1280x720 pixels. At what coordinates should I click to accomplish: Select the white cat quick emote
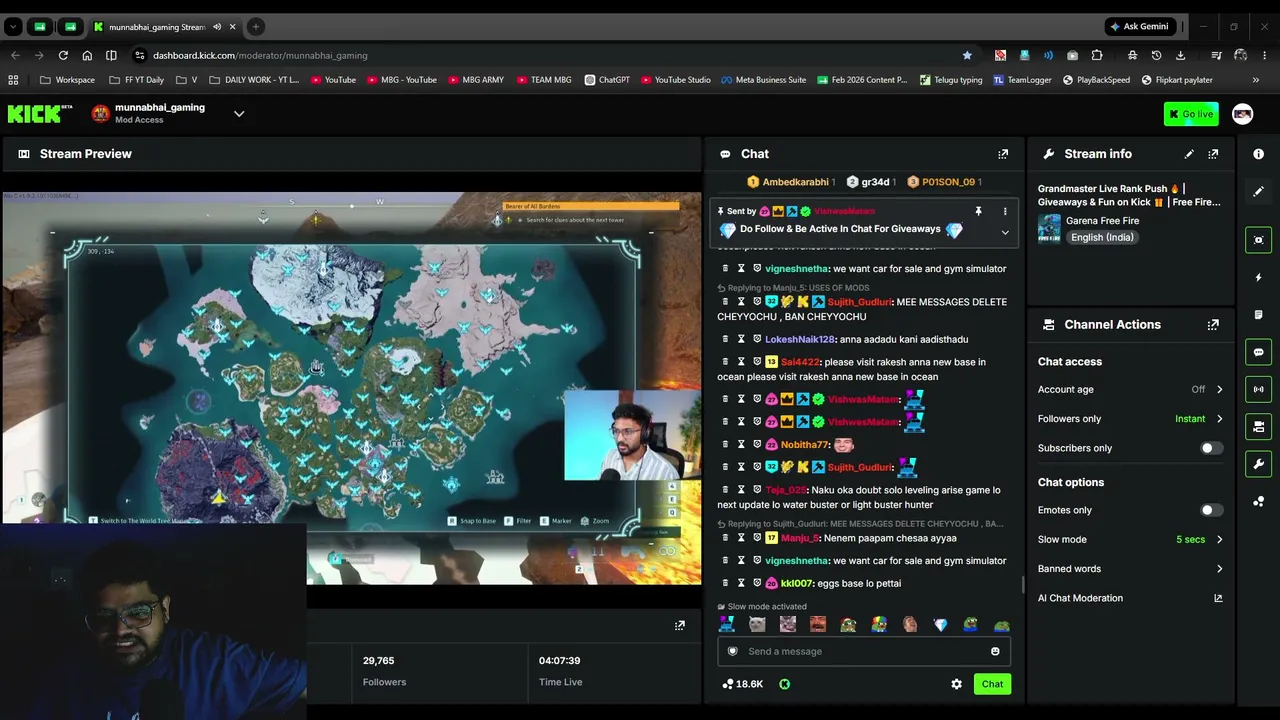(x=757, y=625)
